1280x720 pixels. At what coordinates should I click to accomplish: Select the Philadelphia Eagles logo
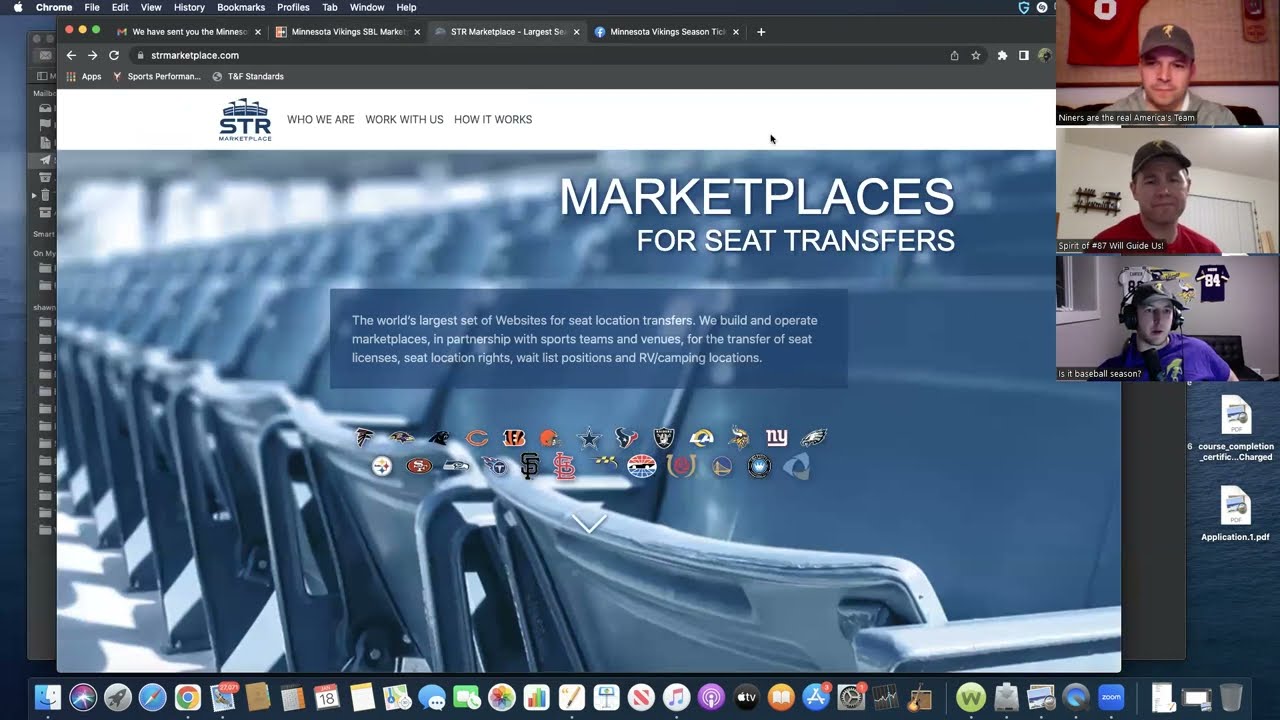click(814, 438)
